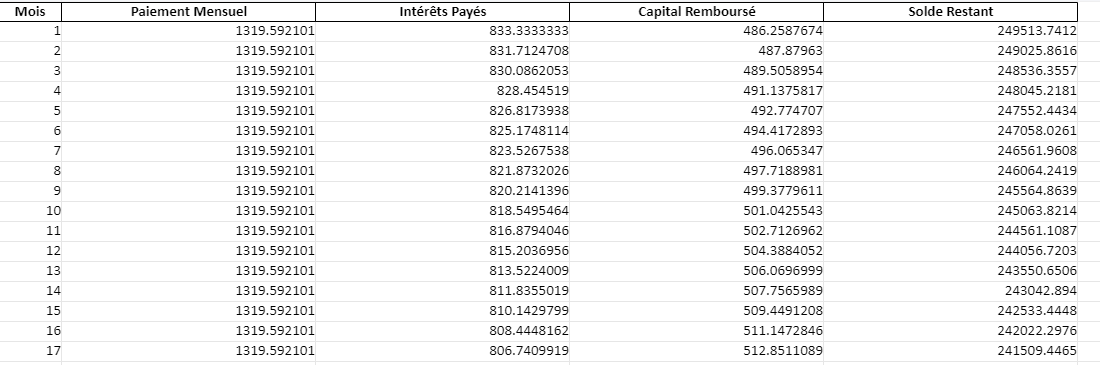Click balance value 246561.9608
Viewport: 1100px width, 365px height.
pos(951,151)
